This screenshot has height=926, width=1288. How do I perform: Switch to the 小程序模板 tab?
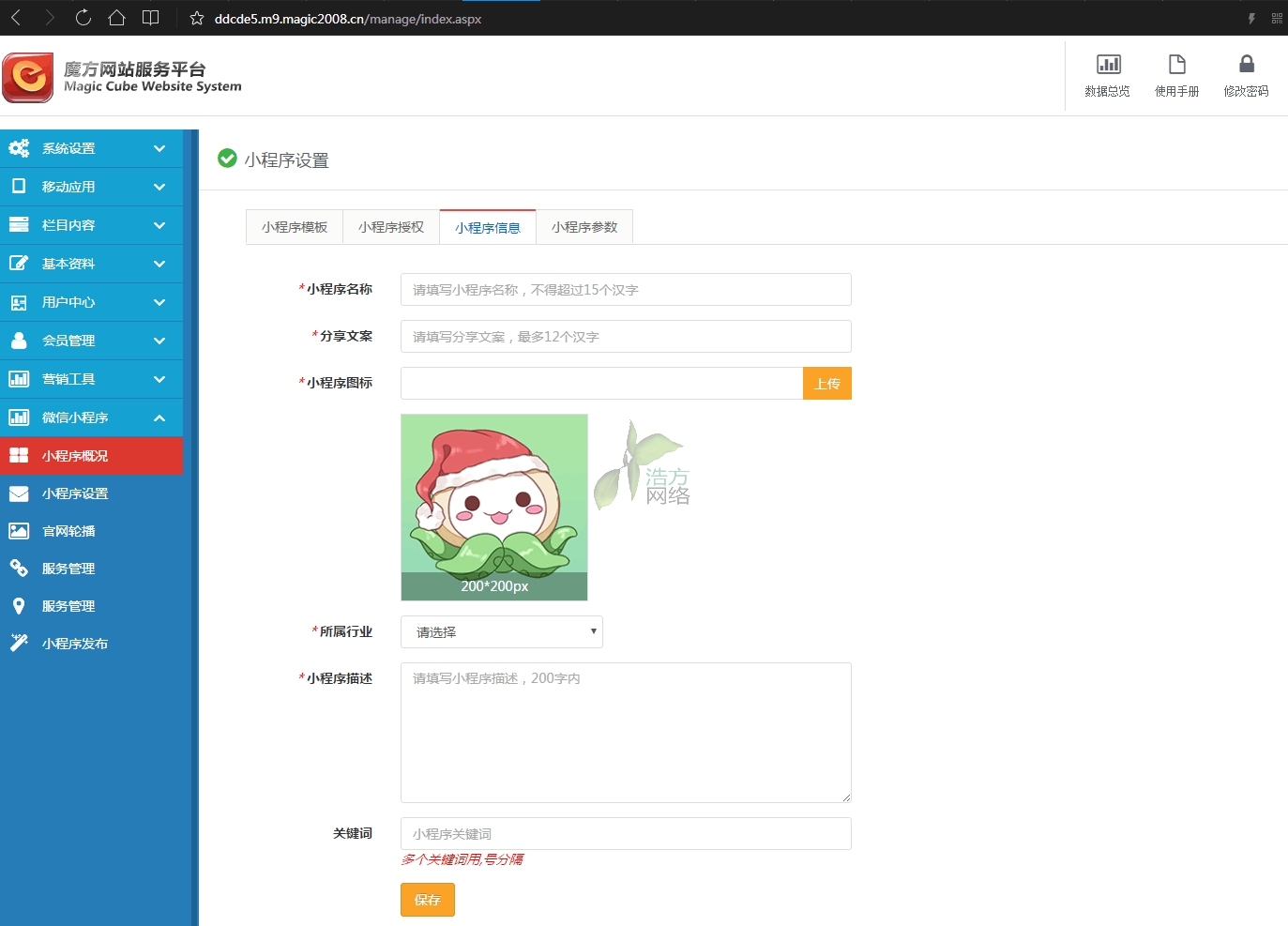tap(294, 226)
